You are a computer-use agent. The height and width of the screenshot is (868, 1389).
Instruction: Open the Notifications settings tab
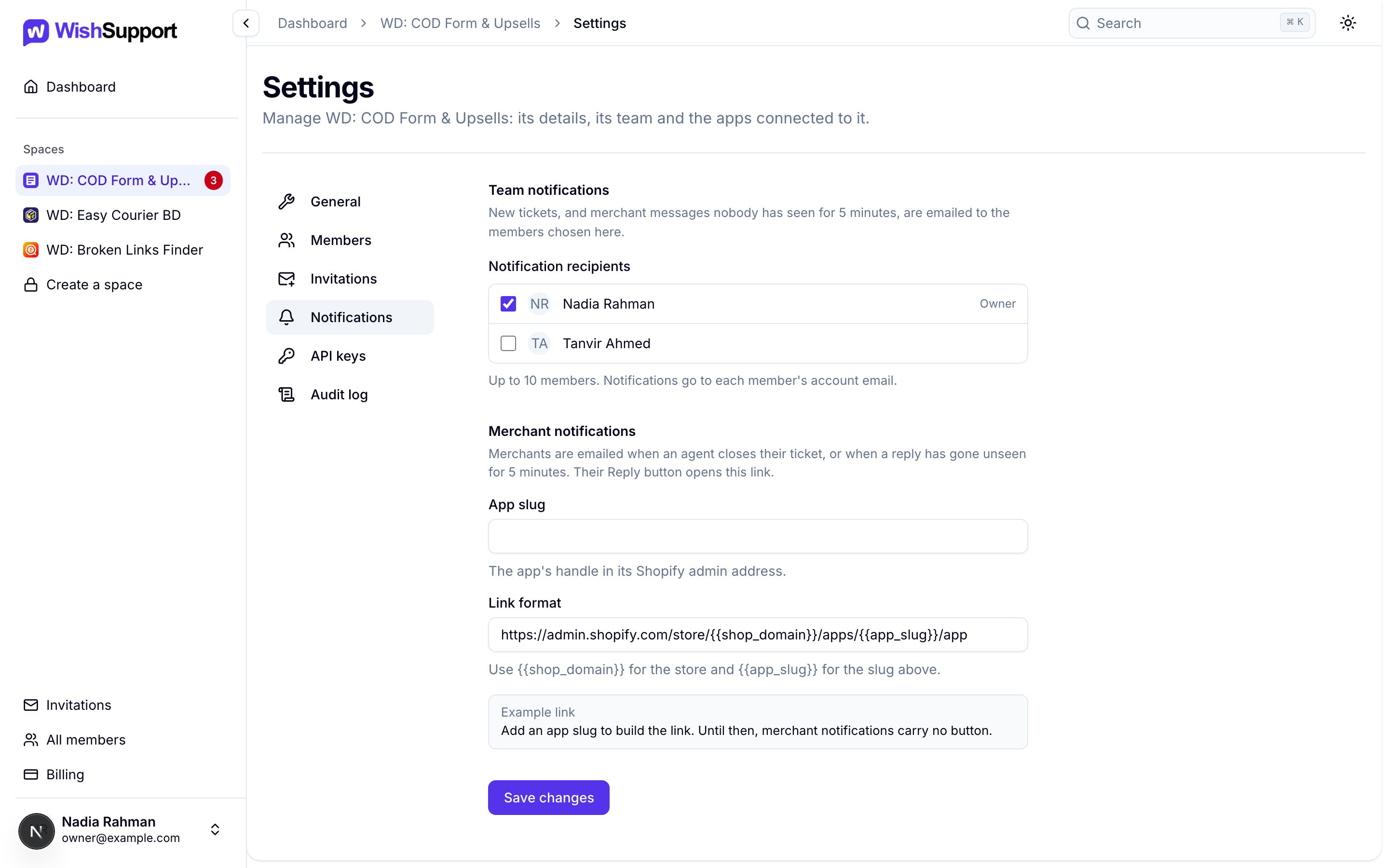coord(350,317)
